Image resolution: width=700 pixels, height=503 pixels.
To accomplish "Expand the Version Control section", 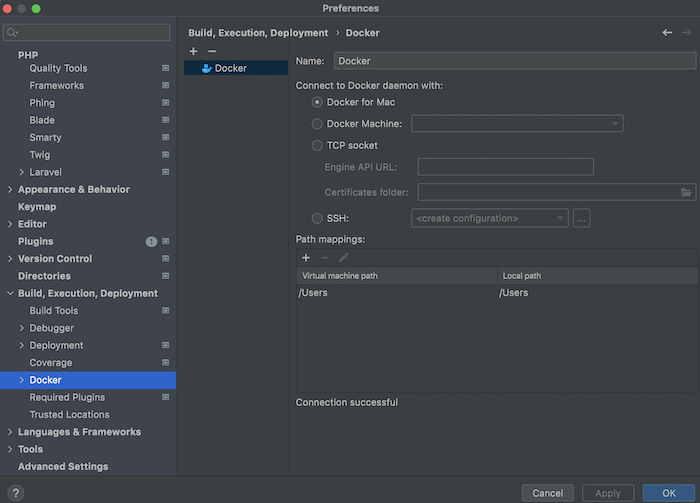I will [x=10, y=258].
